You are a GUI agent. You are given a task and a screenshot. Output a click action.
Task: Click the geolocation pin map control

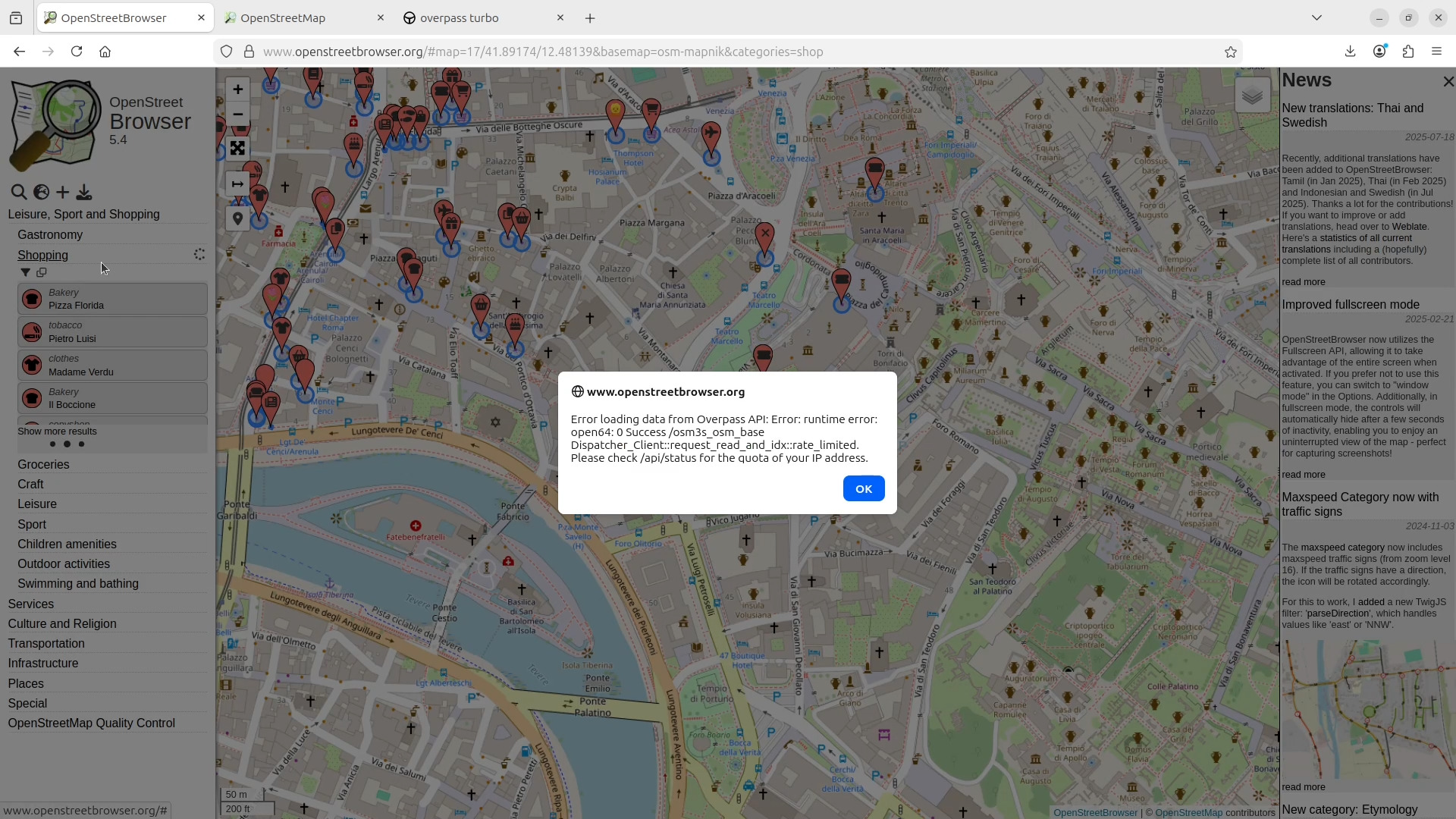pyautogui.click(x=237, y=219)
